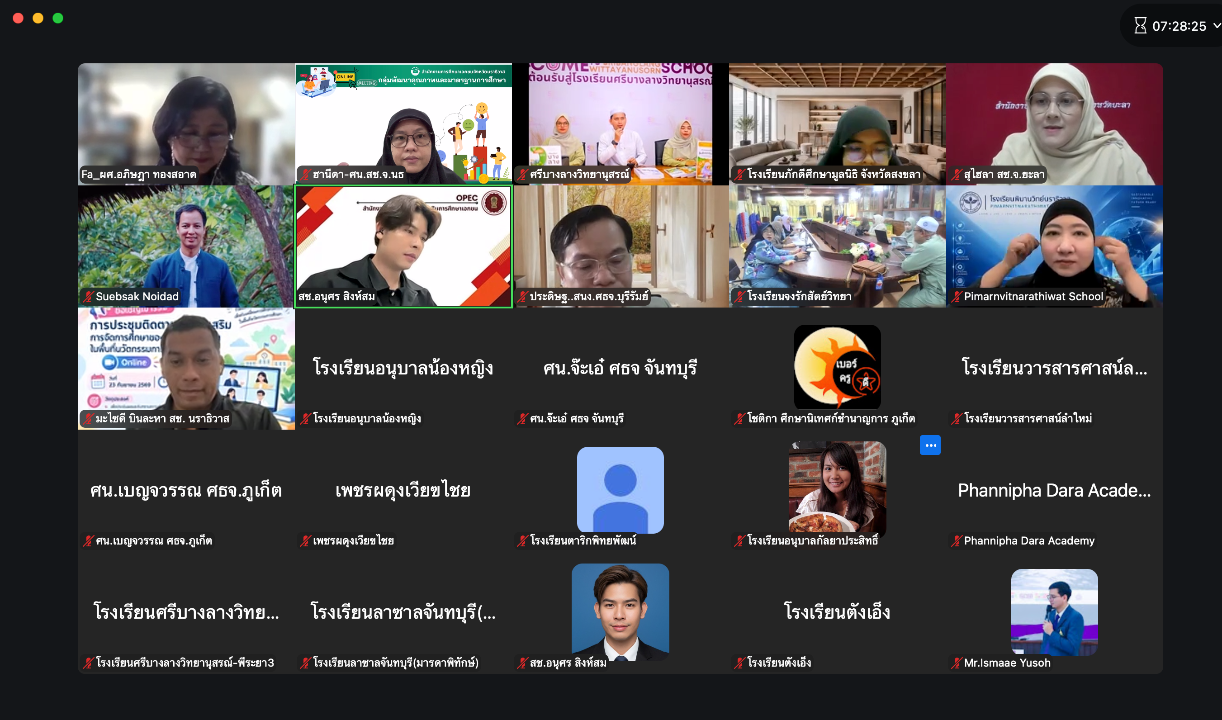
Task: Click muted mic icon beside Mr.Ismaae Yusoh
Action: pyautogui.click(x=956, y=663)
